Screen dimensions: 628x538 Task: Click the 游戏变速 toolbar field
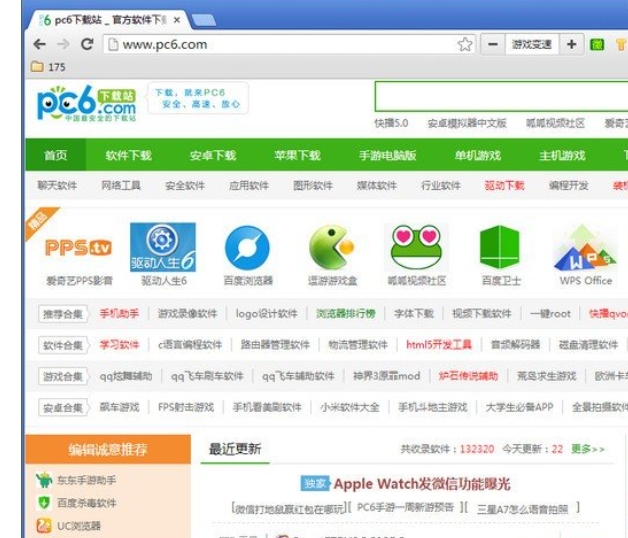pos(532,44)
